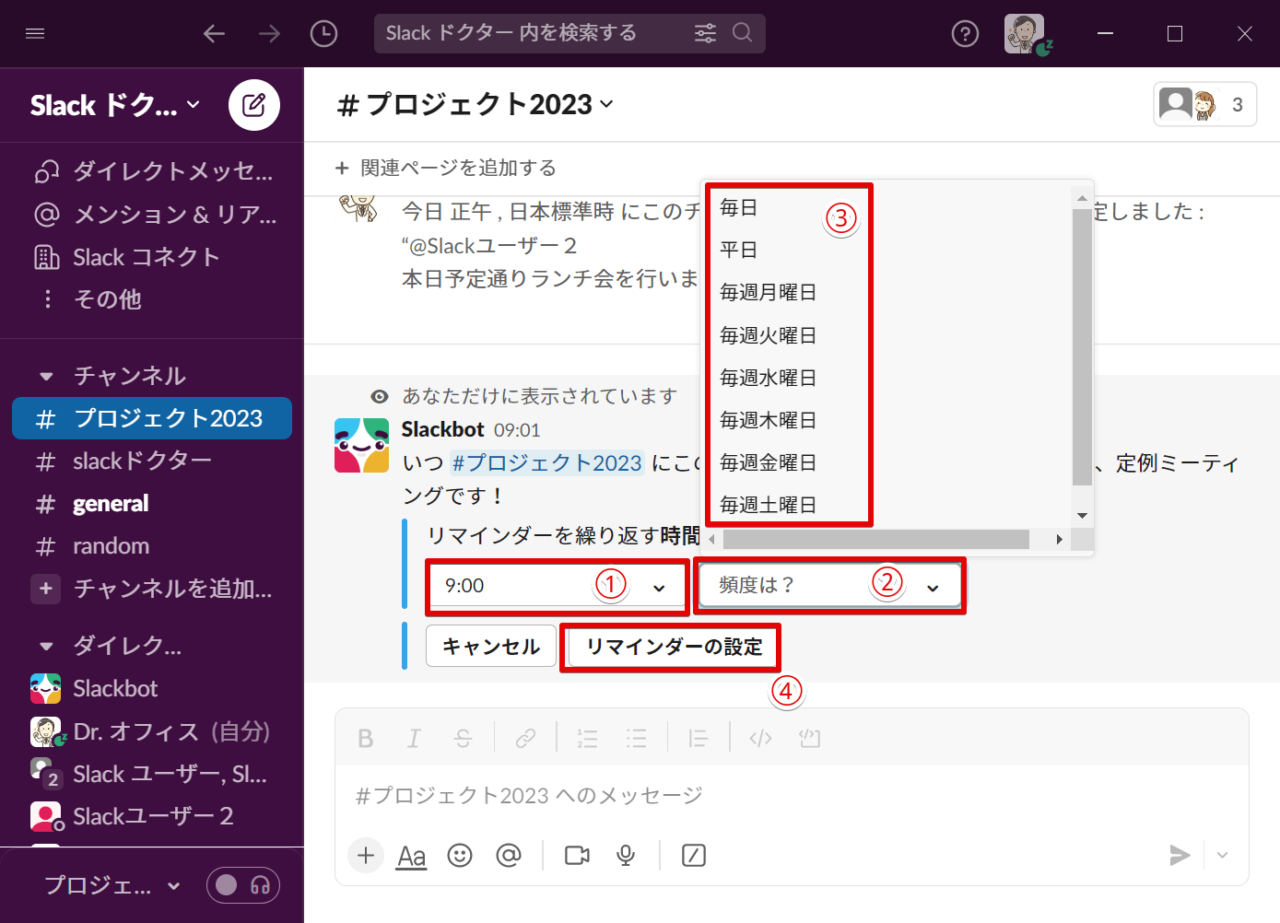1280x923 pixels.
Task: Click the キャンセル button
Action: [491, 647]
